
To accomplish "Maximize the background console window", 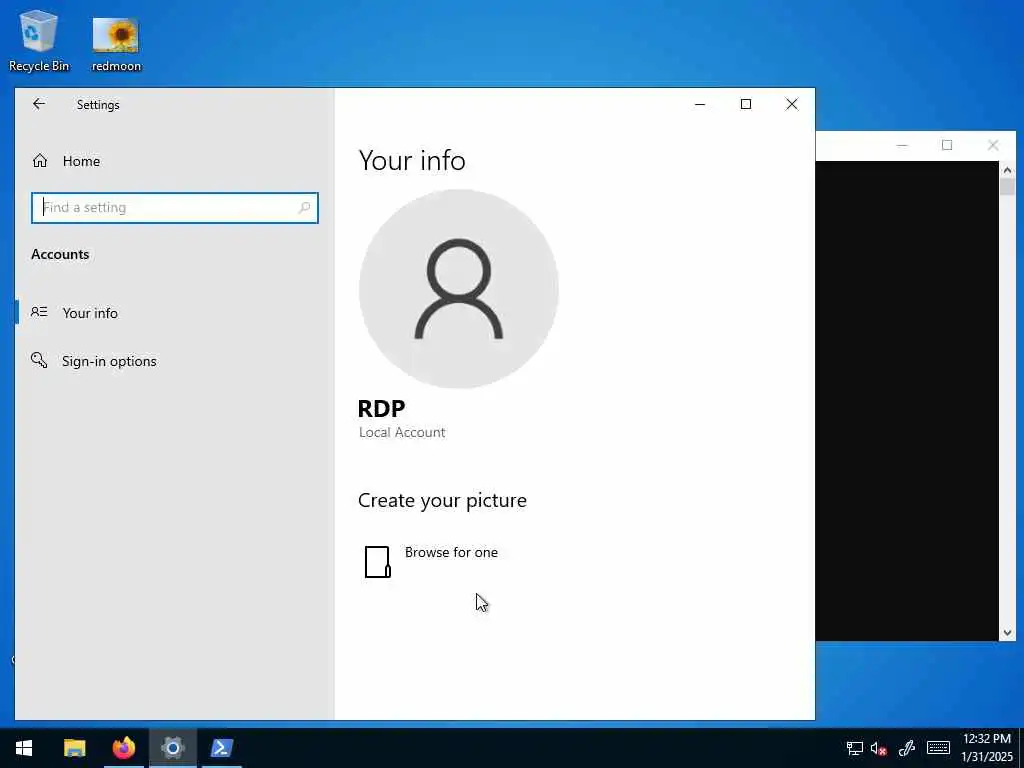I will (x=947, y=145).
